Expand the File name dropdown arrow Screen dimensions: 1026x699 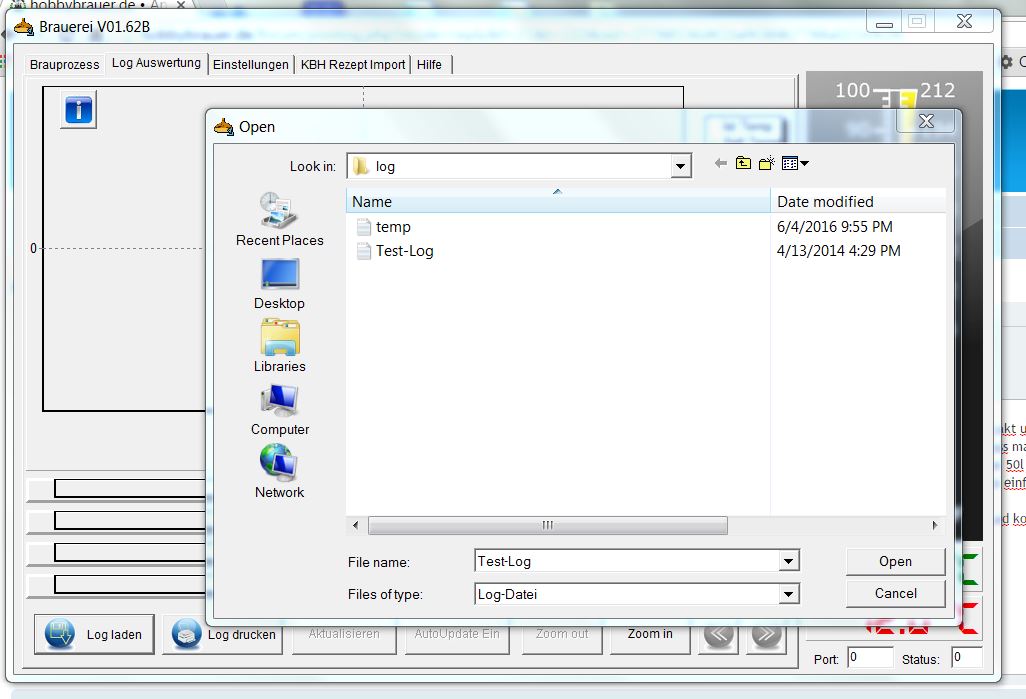(x=788, y=562)
